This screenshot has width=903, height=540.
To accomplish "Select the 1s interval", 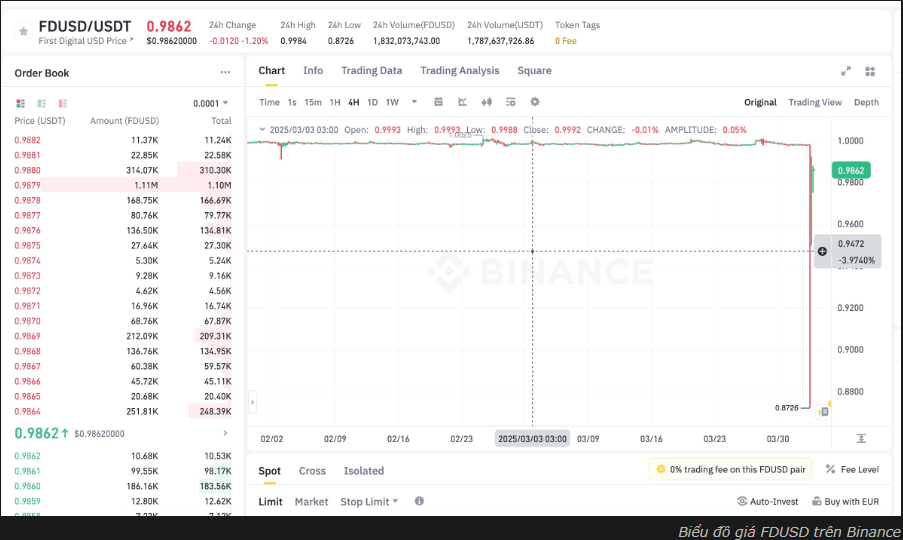I will 292,102.
